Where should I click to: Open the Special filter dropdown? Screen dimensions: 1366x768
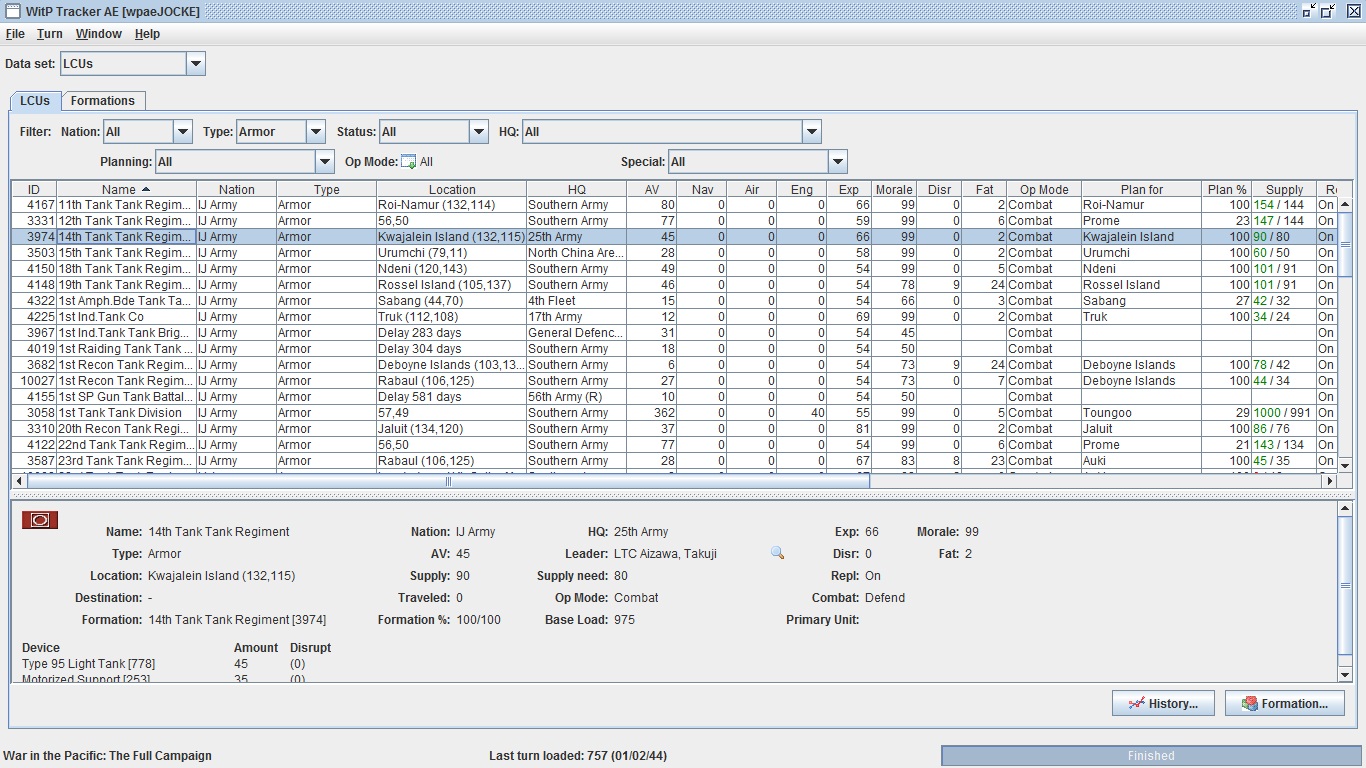pyautogui.click(x=838, y=162)
